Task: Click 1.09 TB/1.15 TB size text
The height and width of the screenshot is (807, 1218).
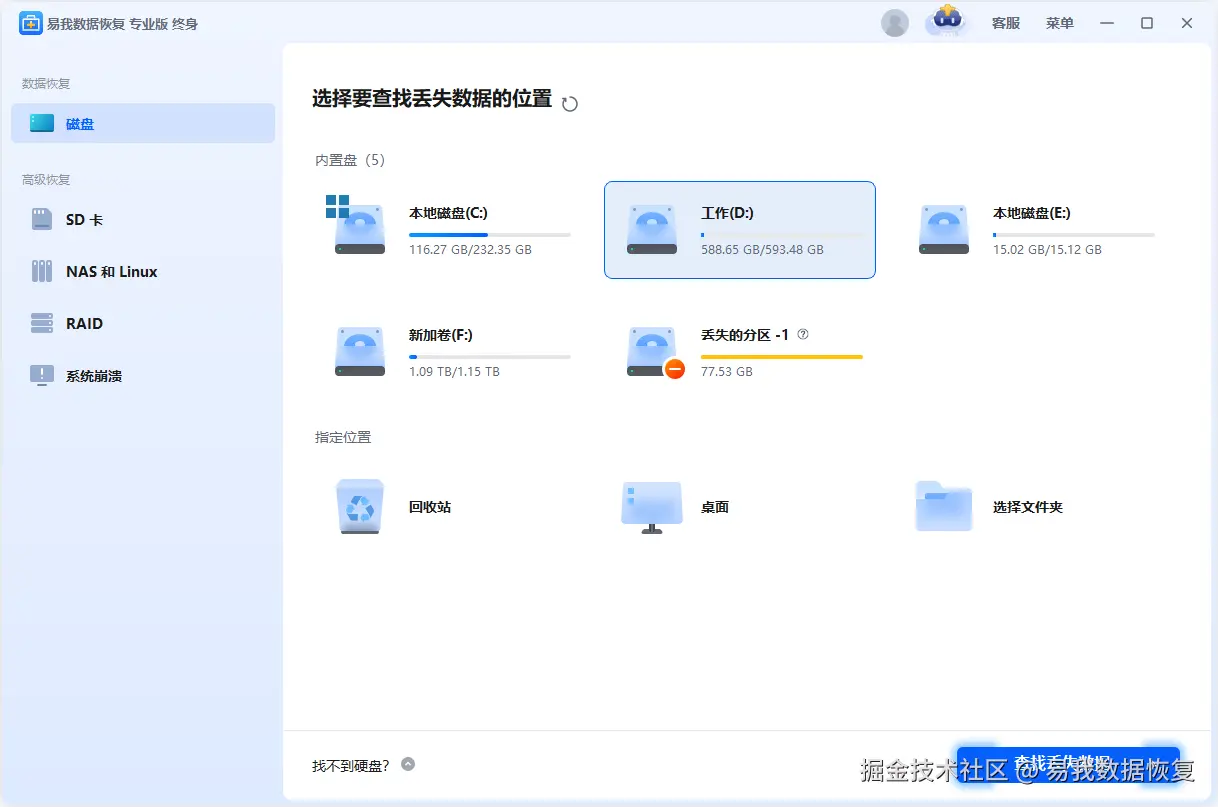Action: pos(454,371)
